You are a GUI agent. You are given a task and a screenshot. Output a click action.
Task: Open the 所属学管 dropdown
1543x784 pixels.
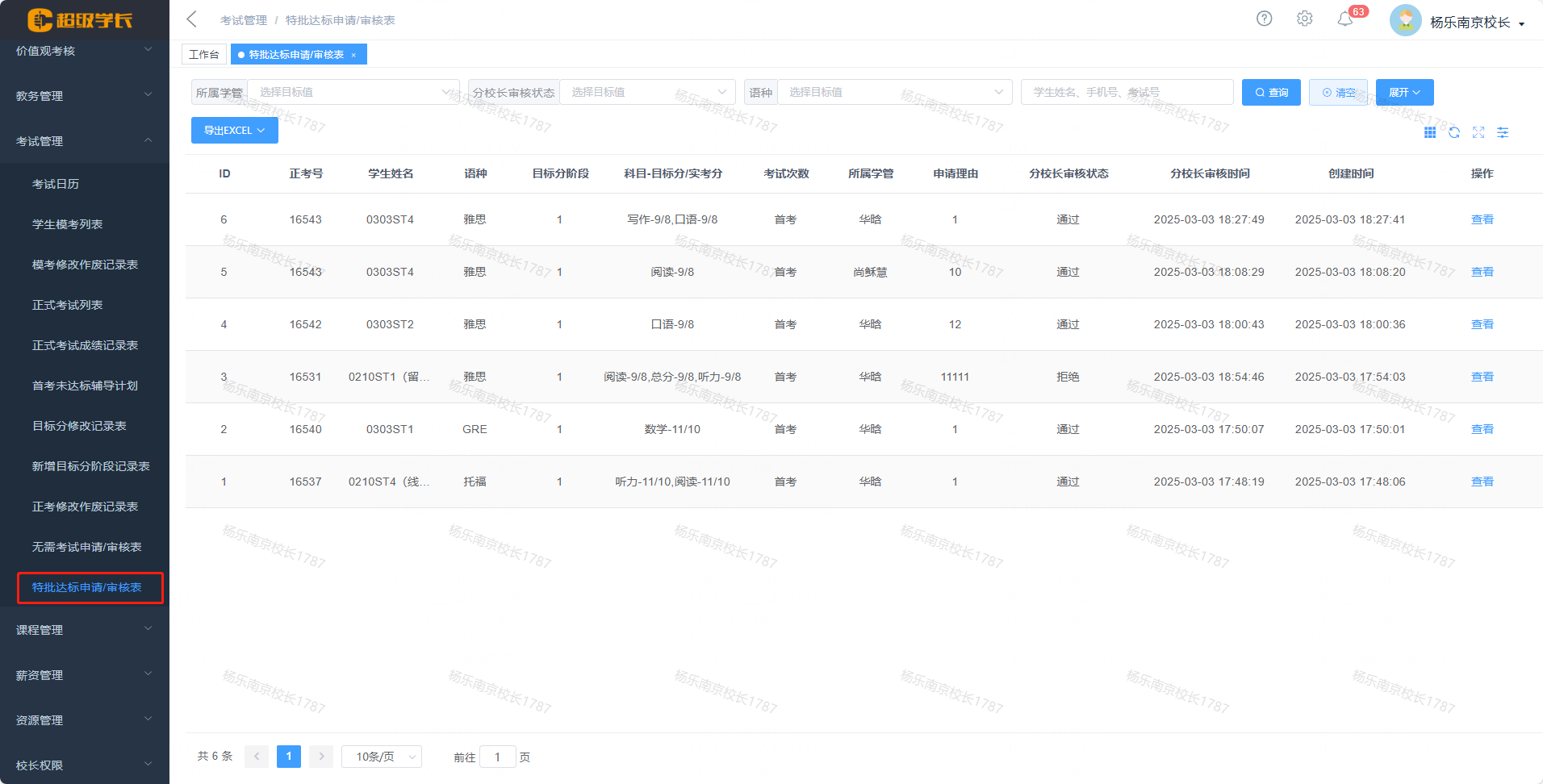click(353, 92)
